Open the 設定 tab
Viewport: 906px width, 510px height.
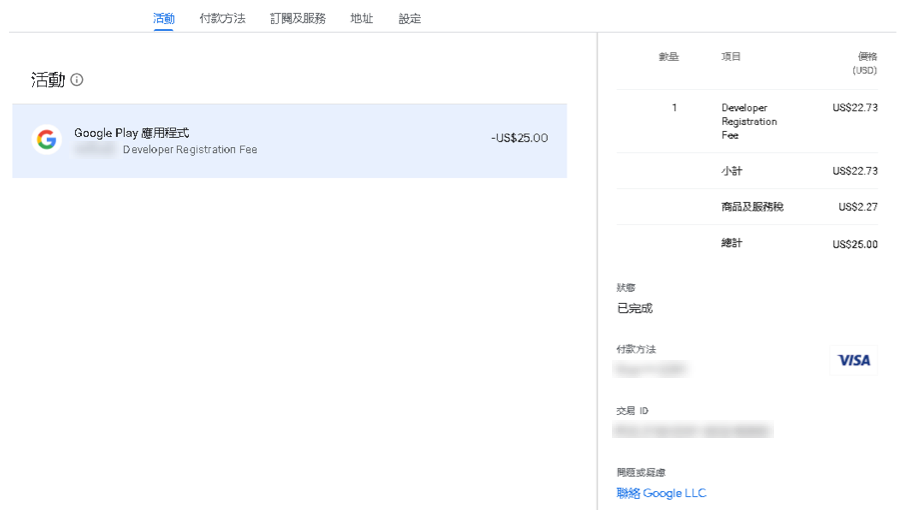tap(410, 18)
